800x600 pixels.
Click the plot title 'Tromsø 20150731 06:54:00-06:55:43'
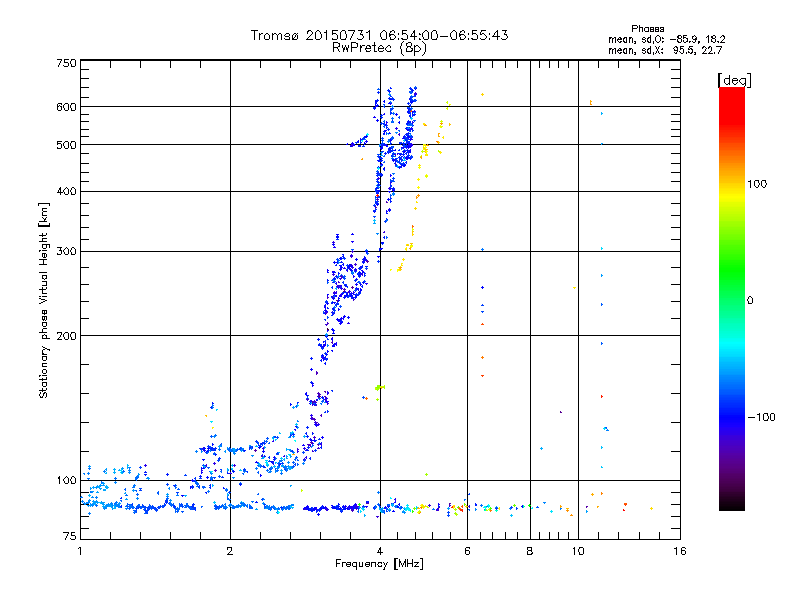[379, 35]
